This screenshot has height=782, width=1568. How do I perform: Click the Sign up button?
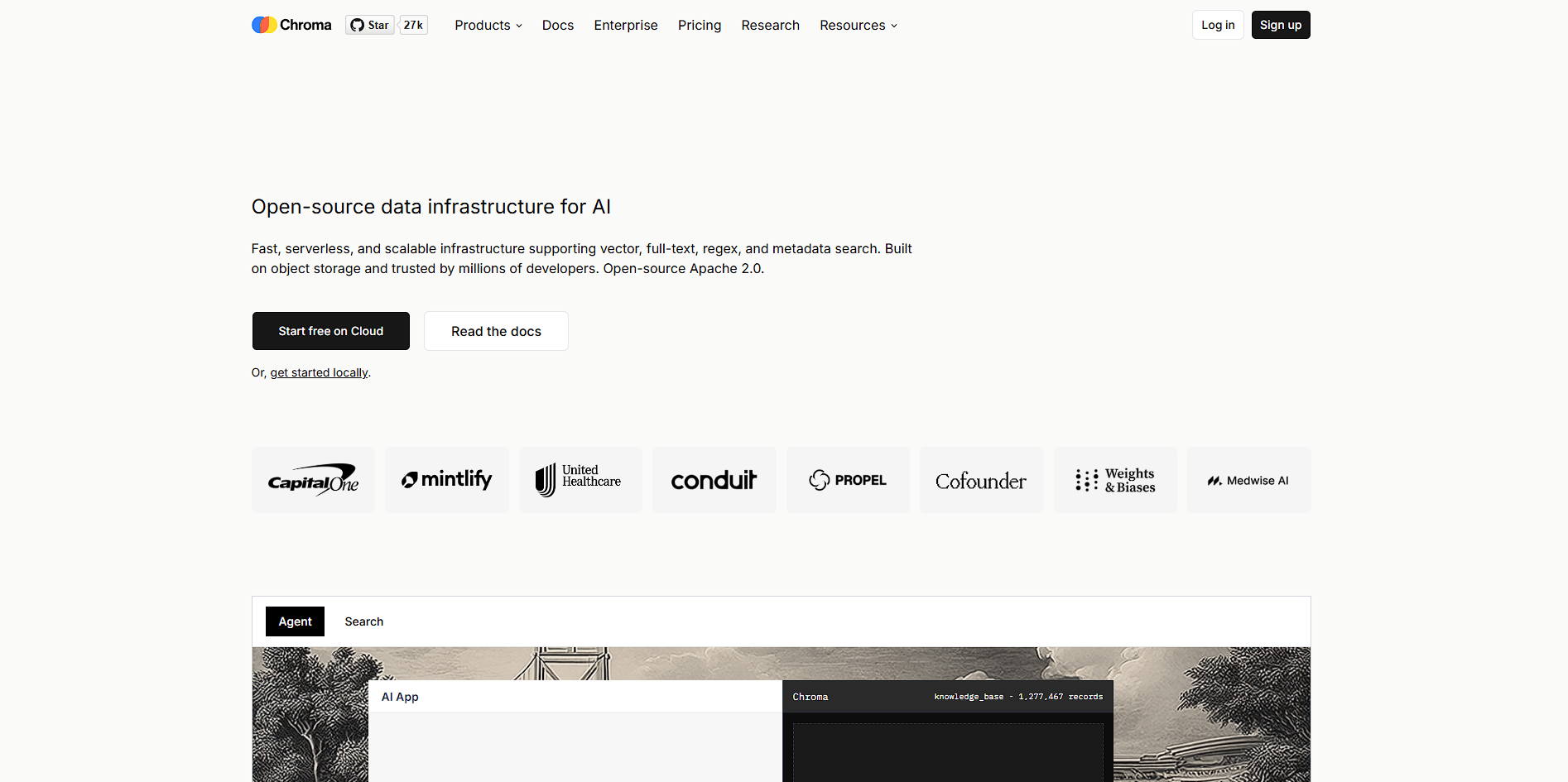1281,25
